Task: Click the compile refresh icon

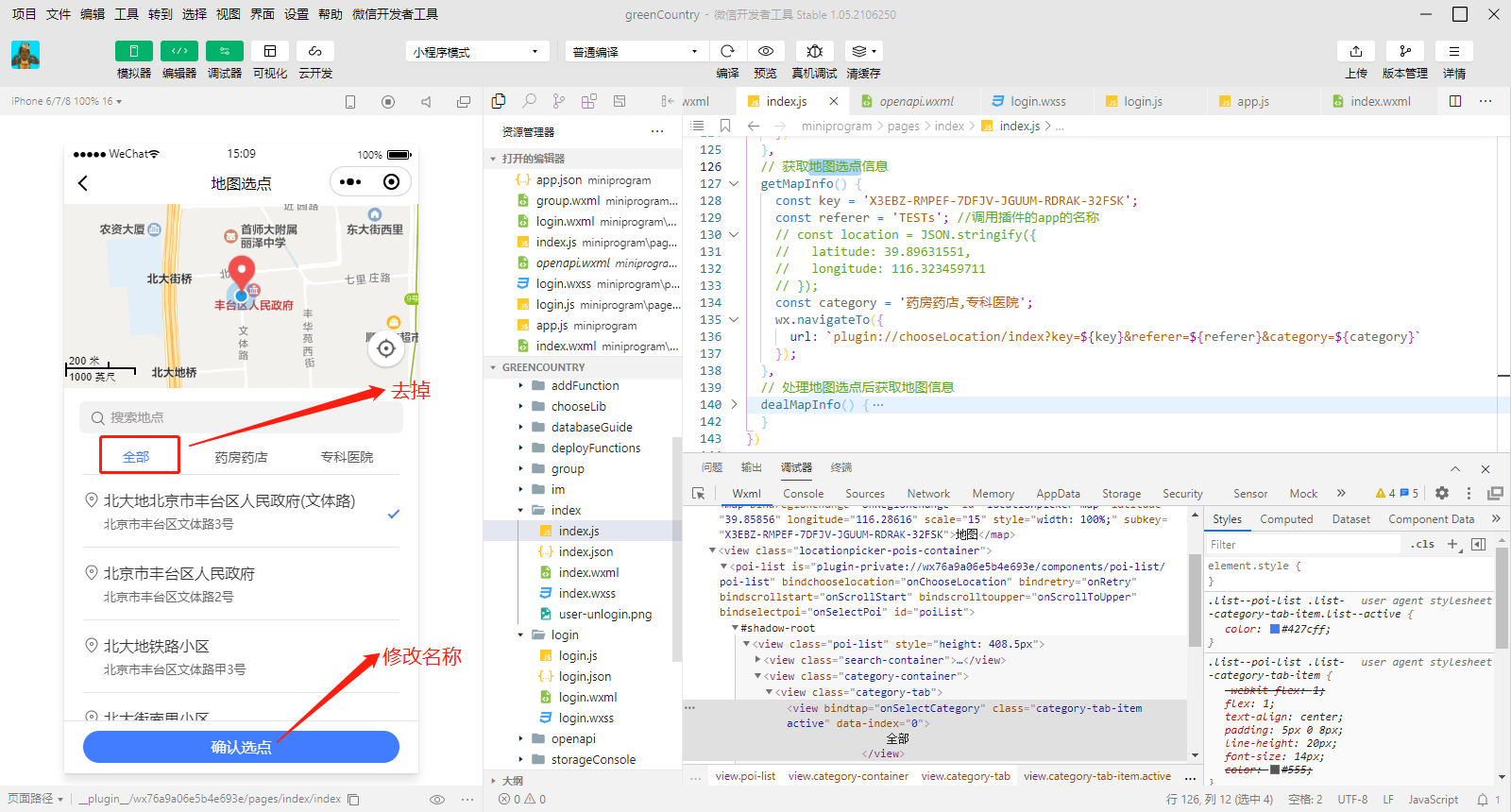Action: coord(727,51)
